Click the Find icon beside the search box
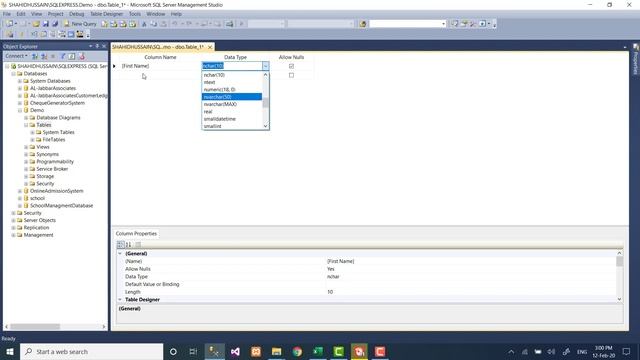Image resolution: width=640 pixels, height=360 pixels. pyautogui.click(x=362, y=24)
